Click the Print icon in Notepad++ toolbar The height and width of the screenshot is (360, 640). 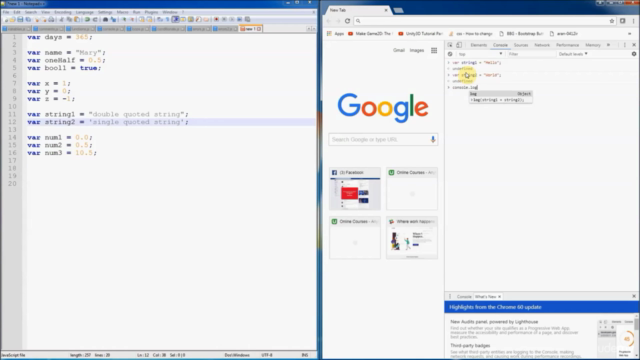(x=51, y=19)
